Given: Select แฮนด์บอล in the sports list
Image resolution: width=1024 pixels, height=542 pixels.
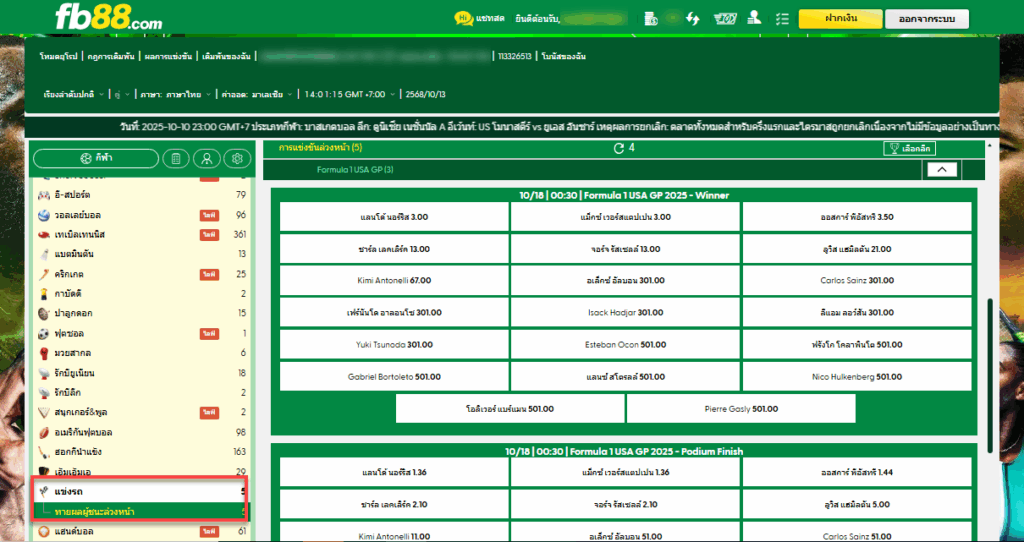Looking at the screenshot, I should coord(142,532).
